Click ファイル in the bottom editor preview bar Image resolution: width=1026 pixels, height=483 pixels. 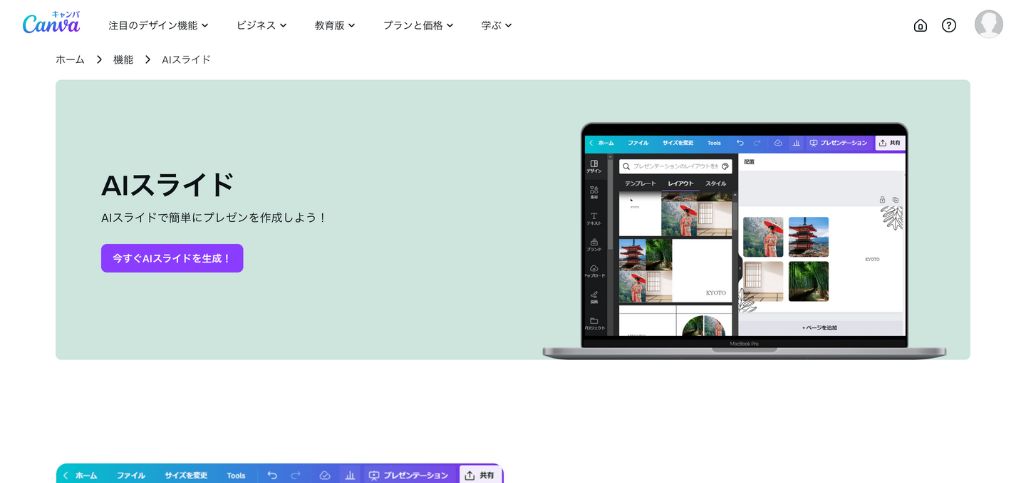(130, 476)
